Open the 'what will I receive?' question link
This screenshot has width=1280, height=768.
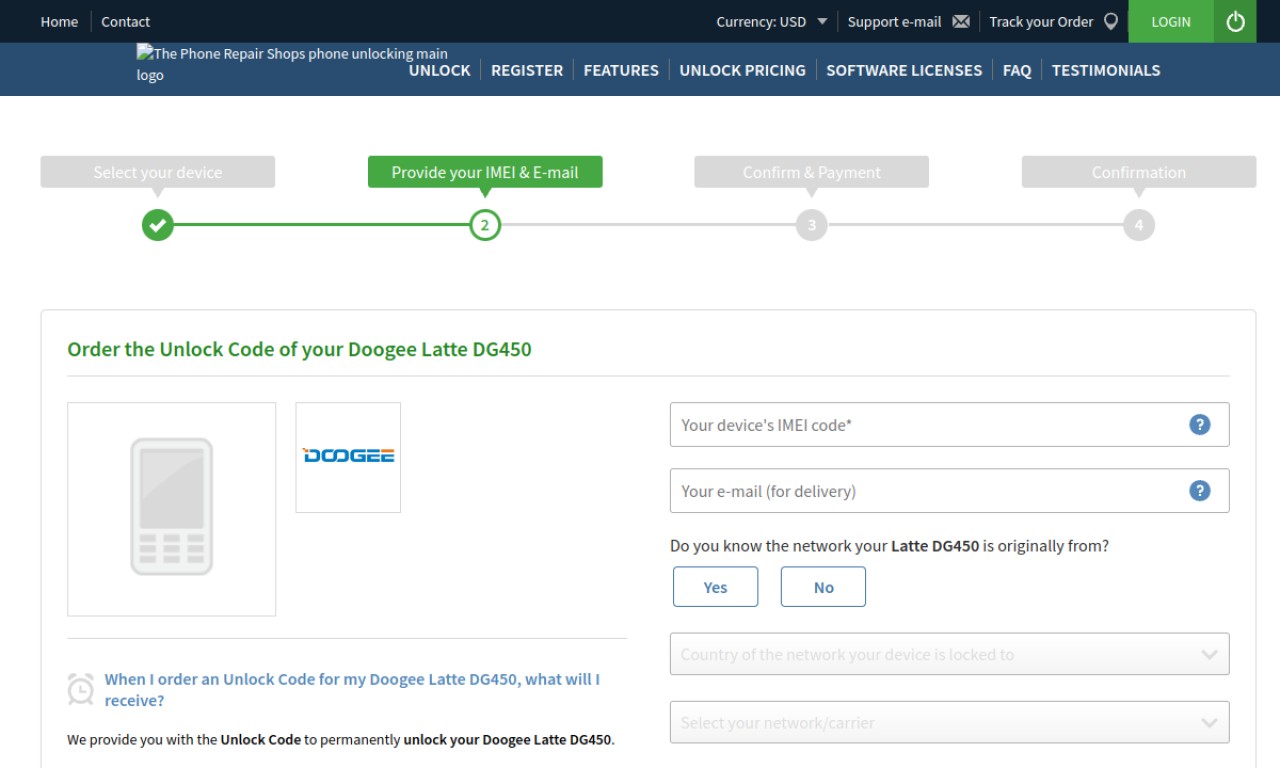[x=352, y=689]
